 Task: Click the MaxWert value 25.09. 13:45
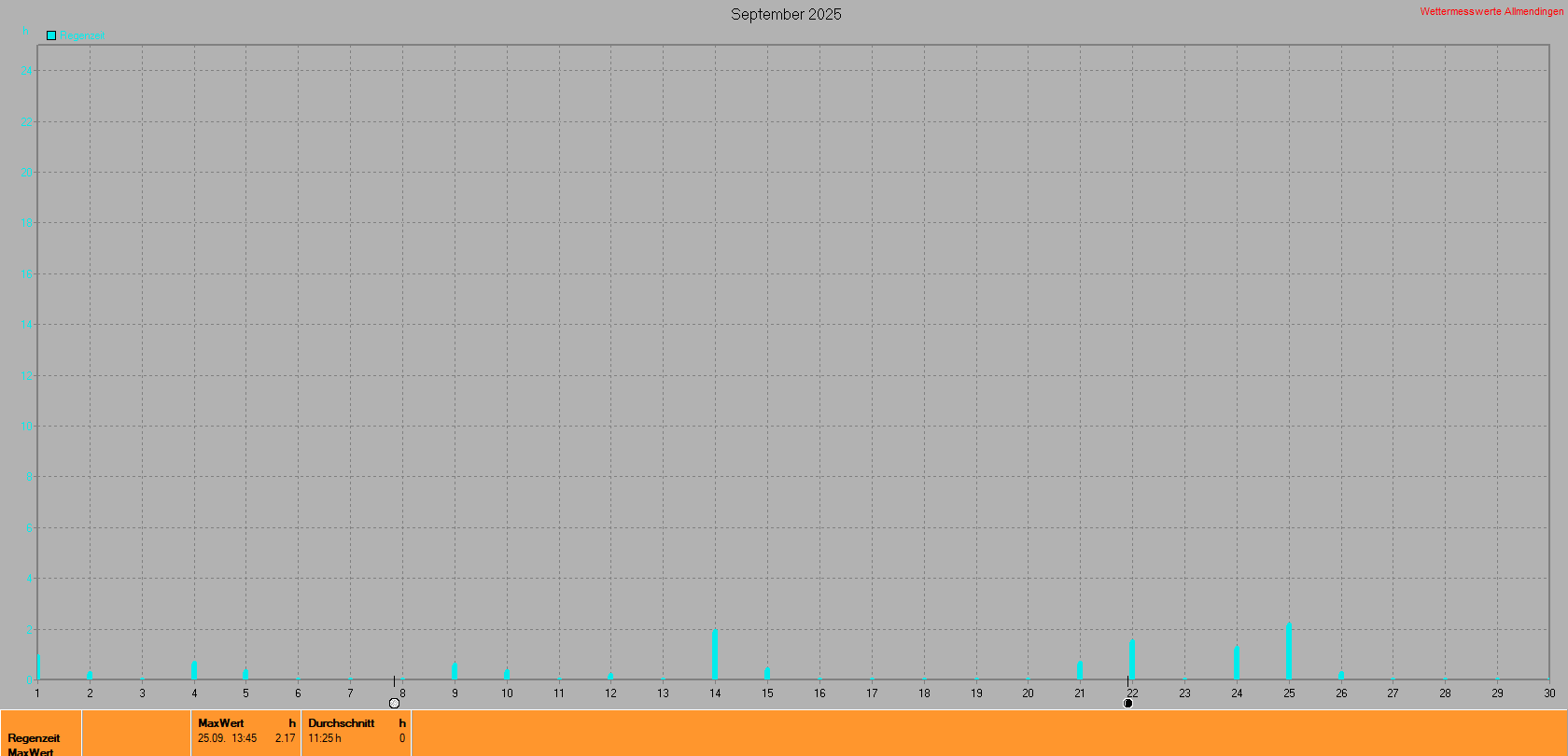pos(227,738)
